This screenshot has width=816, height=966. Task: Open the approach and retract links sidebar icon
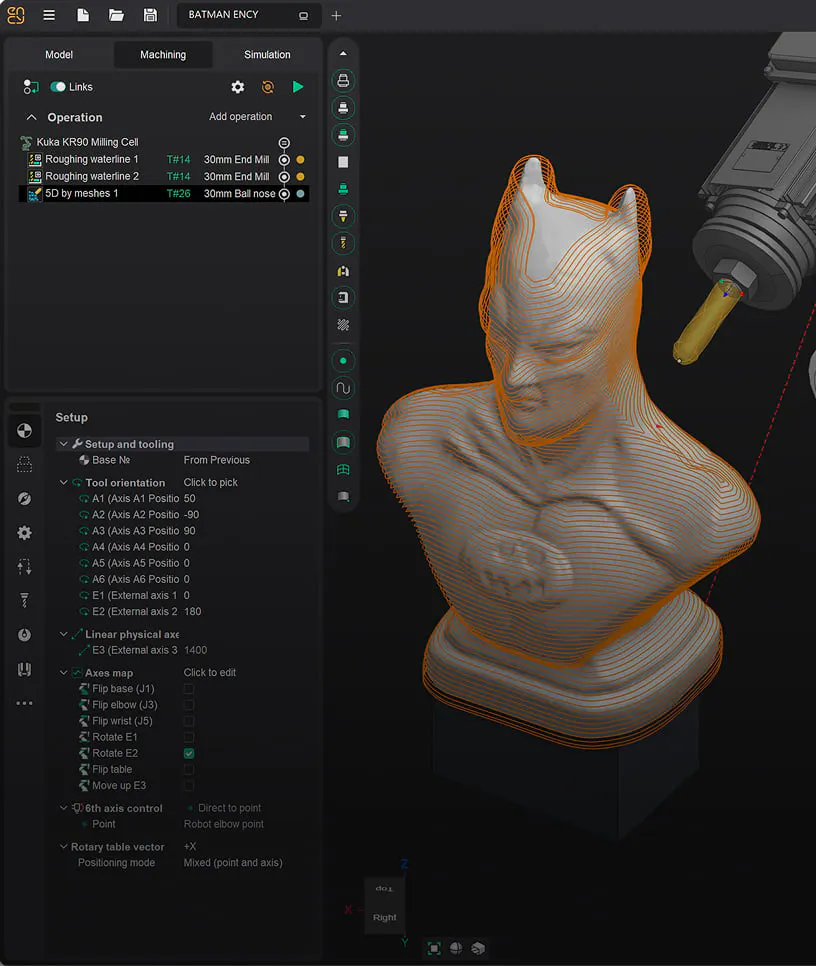pos(24,567)
